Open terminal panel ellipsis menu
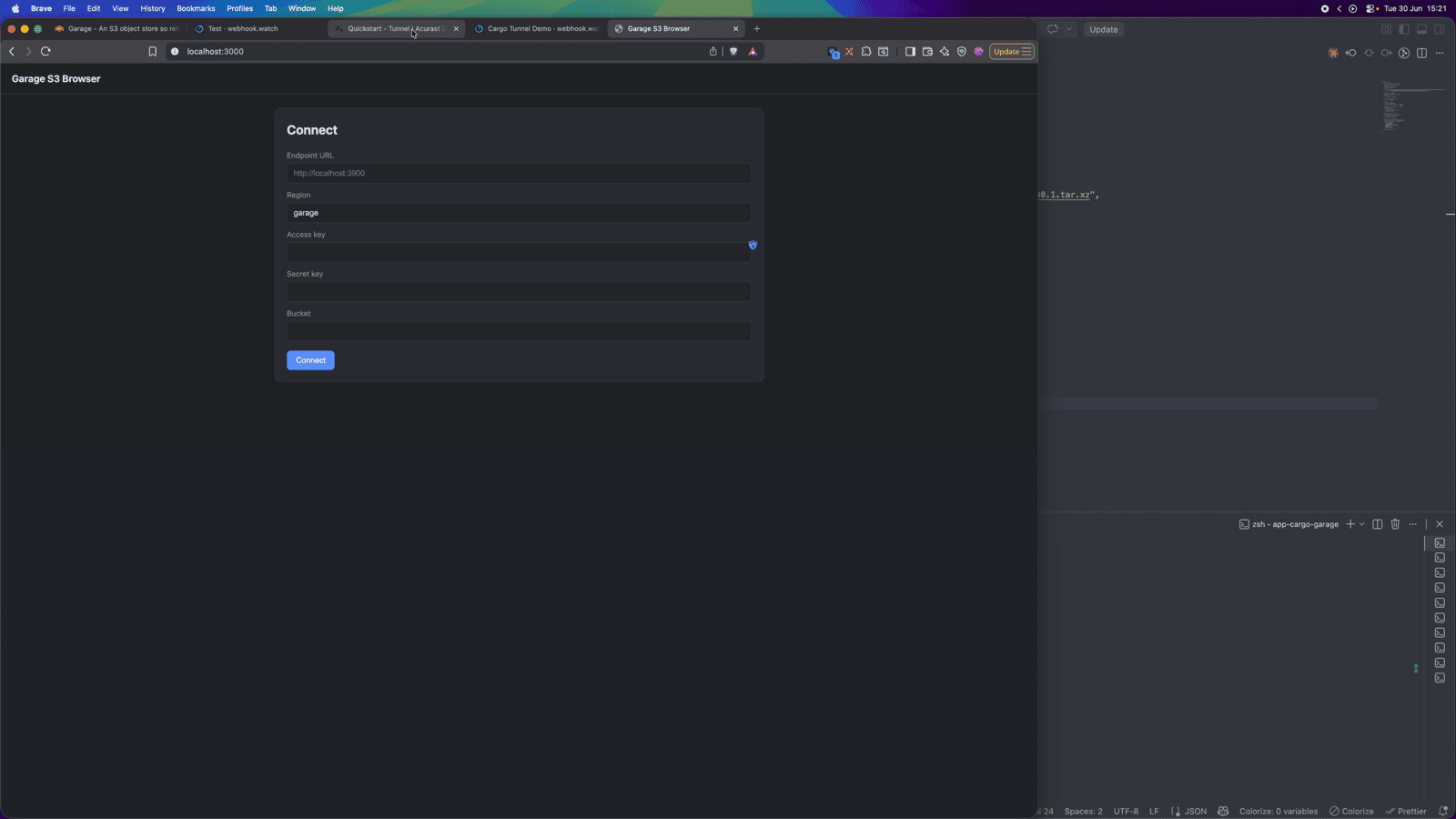 [x=1413, y=524]
